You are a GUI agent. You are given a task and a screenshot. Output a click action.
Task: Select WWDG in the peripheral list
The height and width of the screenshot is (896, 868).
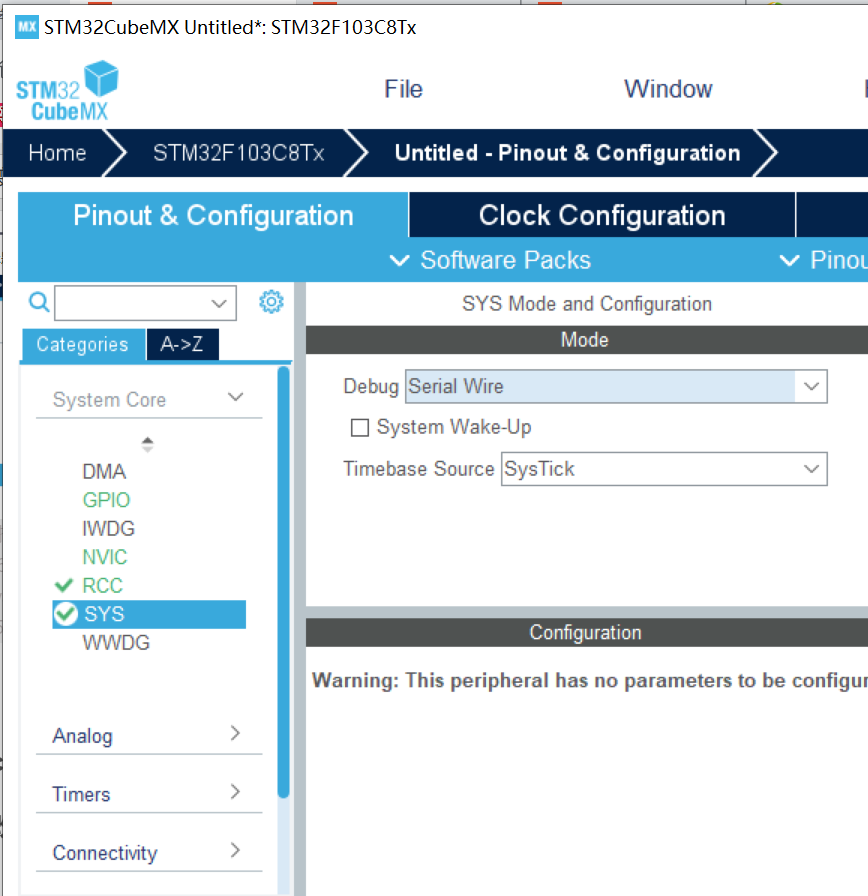[x=116, y=643]
